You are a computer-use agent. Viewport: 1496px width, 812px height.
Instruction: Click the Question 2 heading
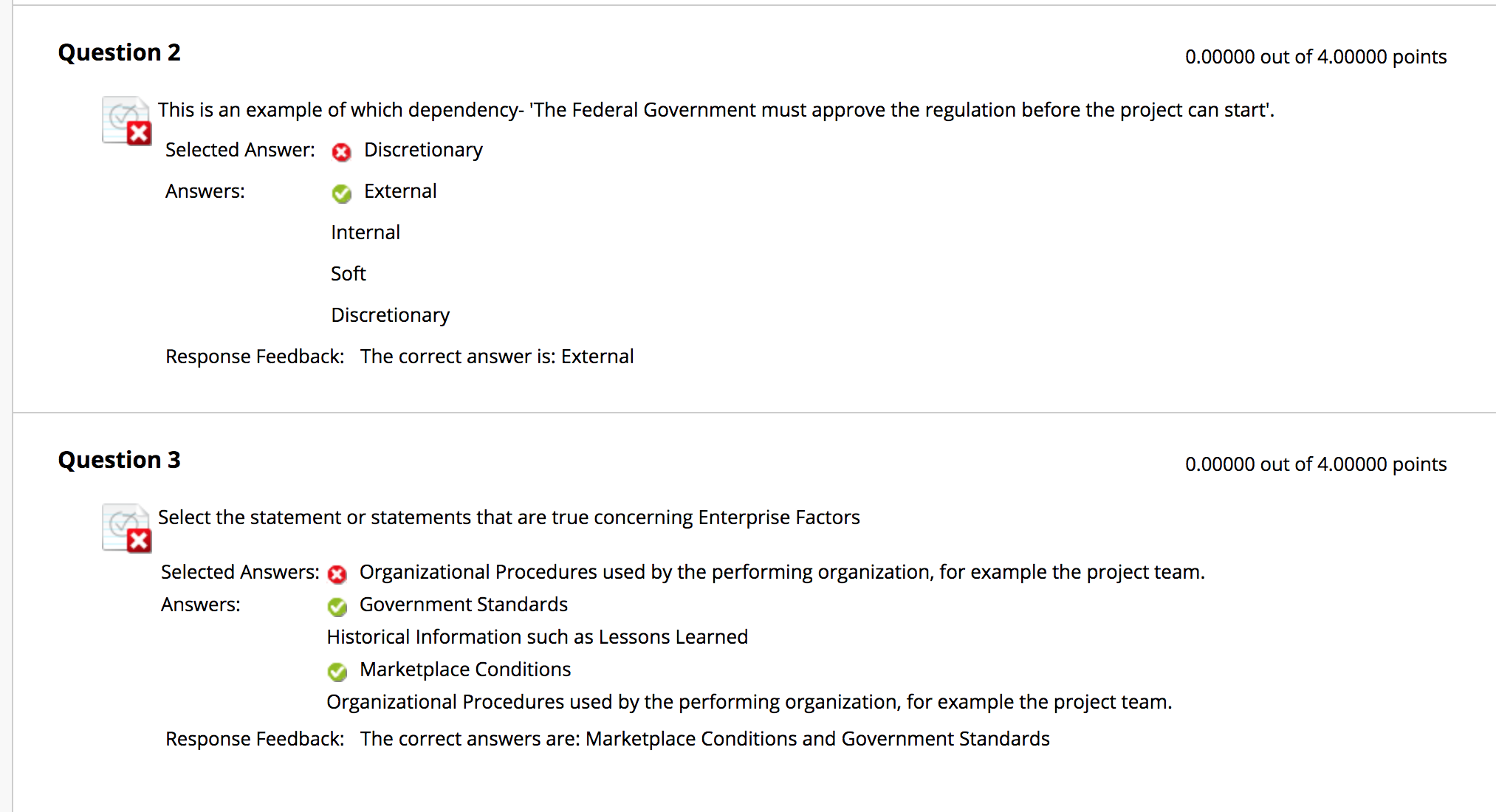[x=119, y=52]
